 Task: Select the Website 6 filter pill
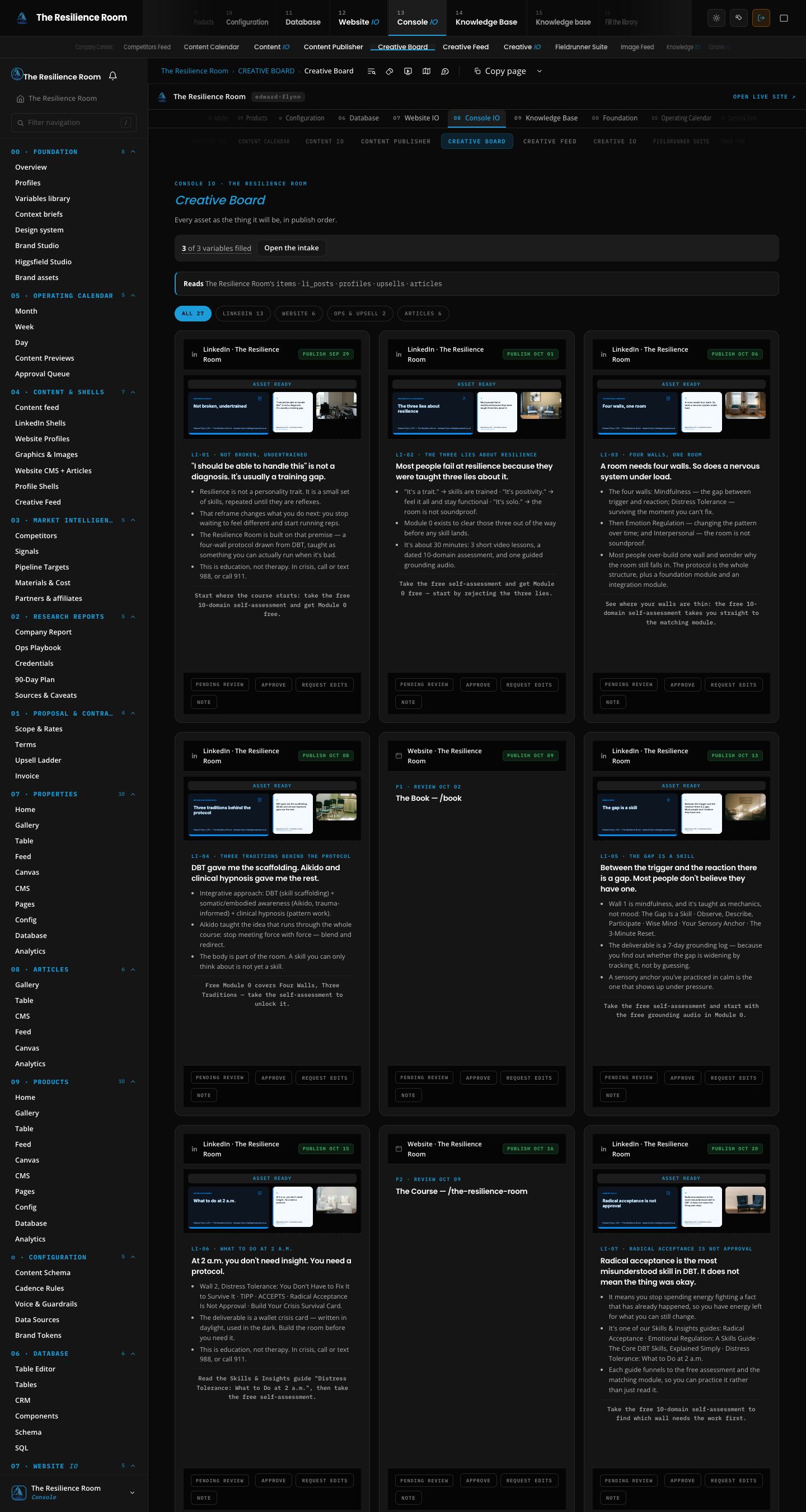[x=298, y=314]
